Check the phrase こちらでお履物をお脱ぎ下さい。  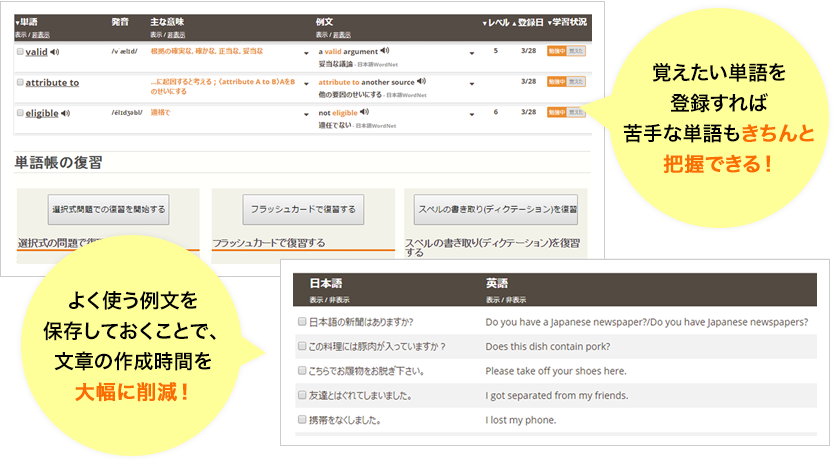coord(302,370)
